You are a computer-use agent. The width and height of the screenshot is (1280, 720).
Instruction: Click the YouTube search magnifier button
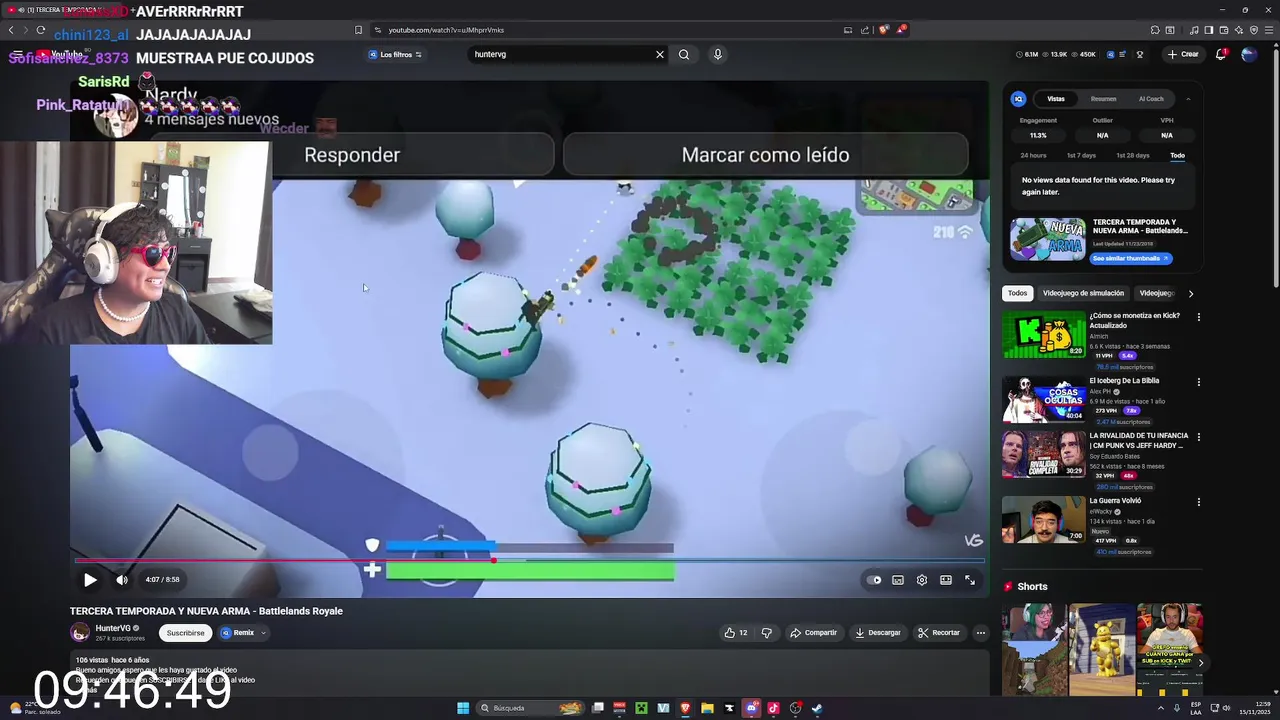684,54
